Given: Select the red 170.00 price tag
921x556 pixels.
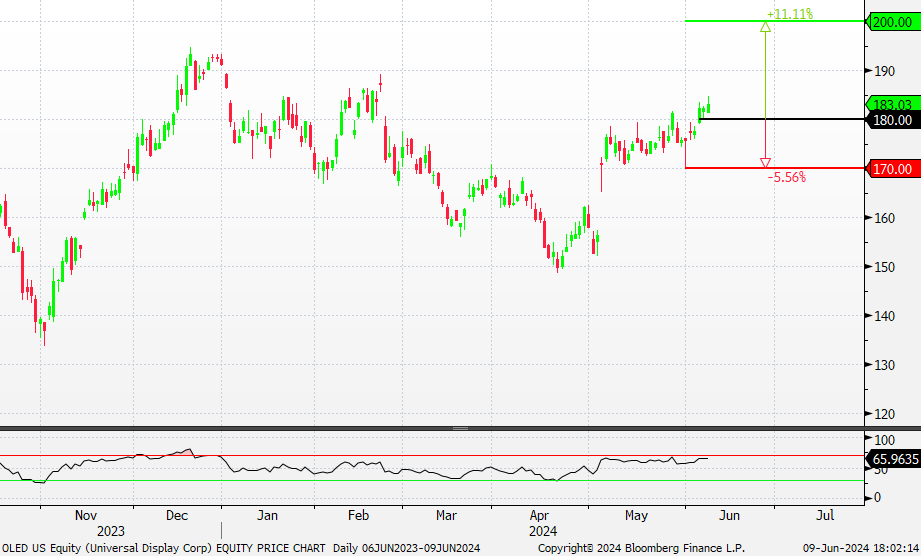Looking at the screenshot, I should point(892,169).
